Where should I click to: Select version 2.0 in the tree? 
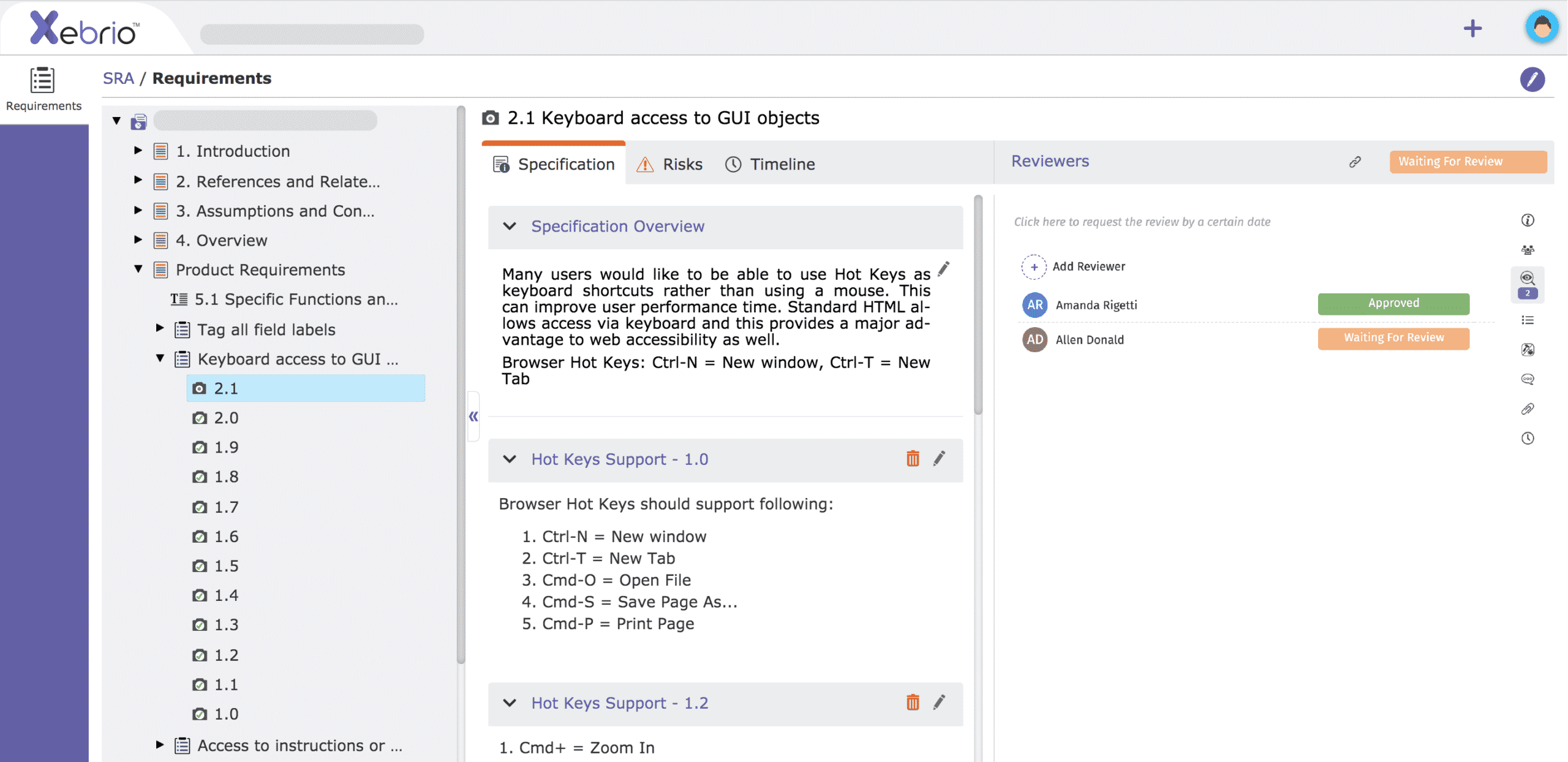[x=216, y=418]
